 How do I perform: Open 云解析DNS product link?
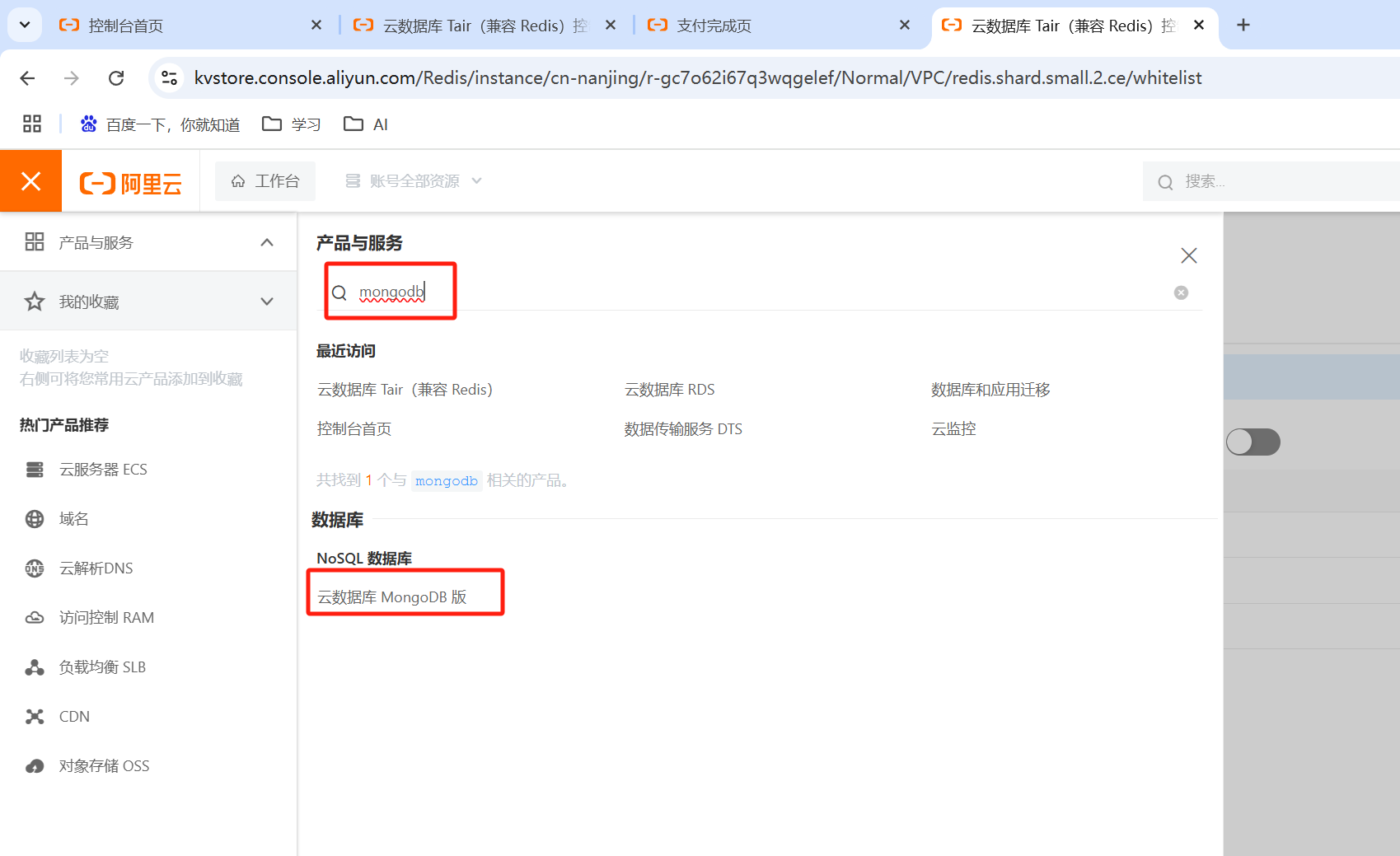[96, 568]
